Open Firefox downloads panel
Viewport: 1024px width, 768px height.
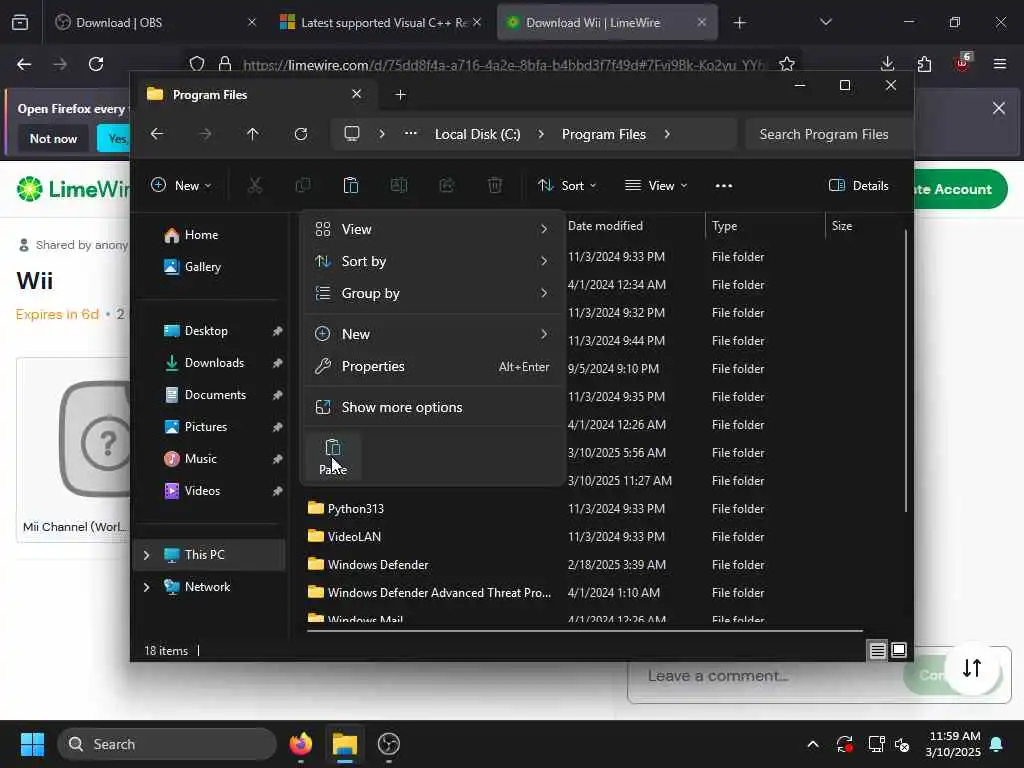(887, 64)
